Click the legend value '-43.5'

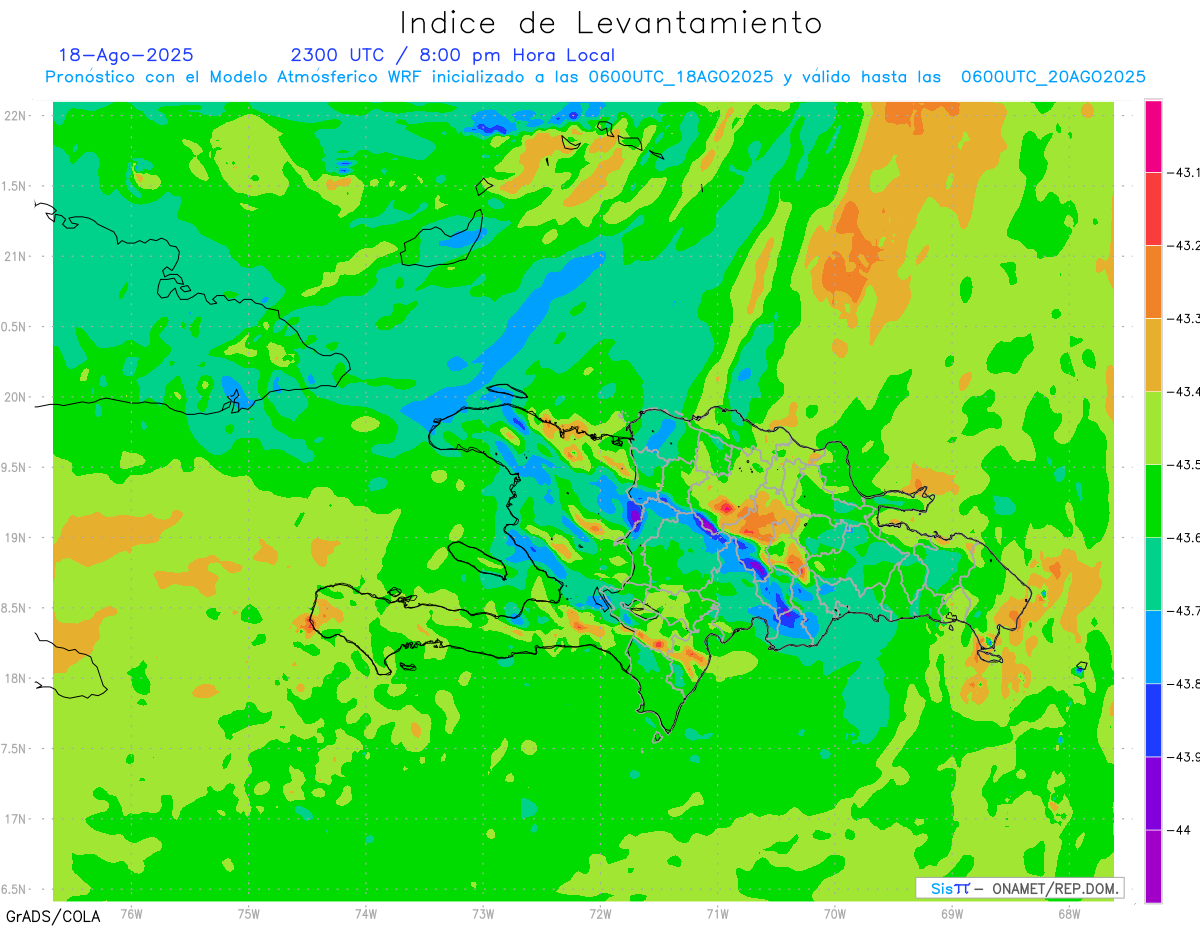pos(1183,465)
